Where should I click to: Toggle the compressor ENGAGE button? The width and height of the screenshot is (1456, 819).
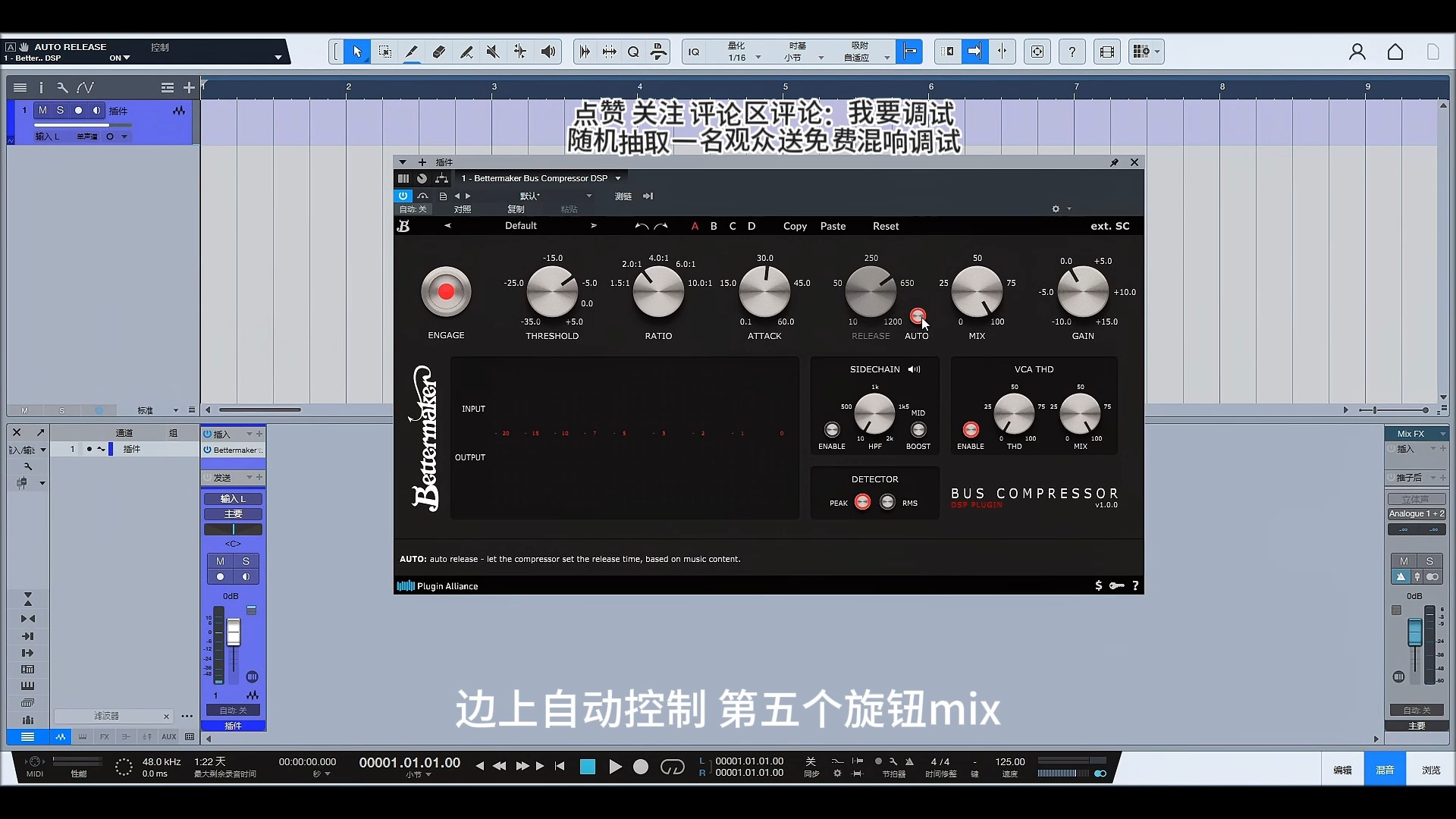pos(446,291)
